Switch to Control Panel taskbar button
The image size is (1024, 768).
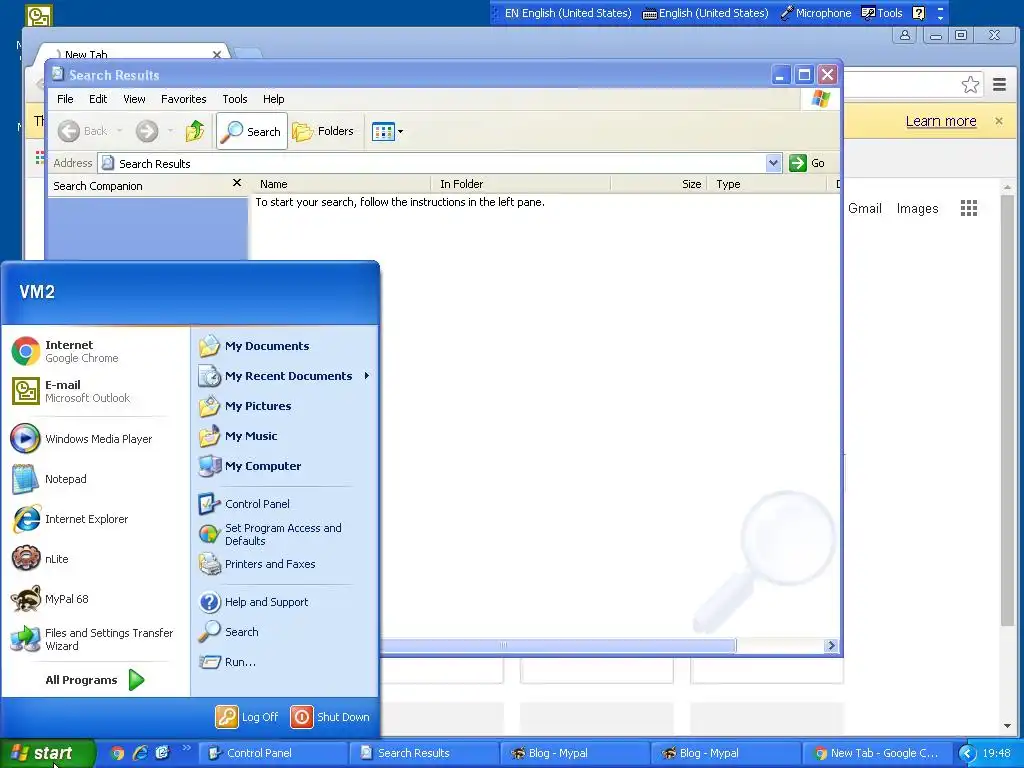pyautogui.click(x=273, y=753)
